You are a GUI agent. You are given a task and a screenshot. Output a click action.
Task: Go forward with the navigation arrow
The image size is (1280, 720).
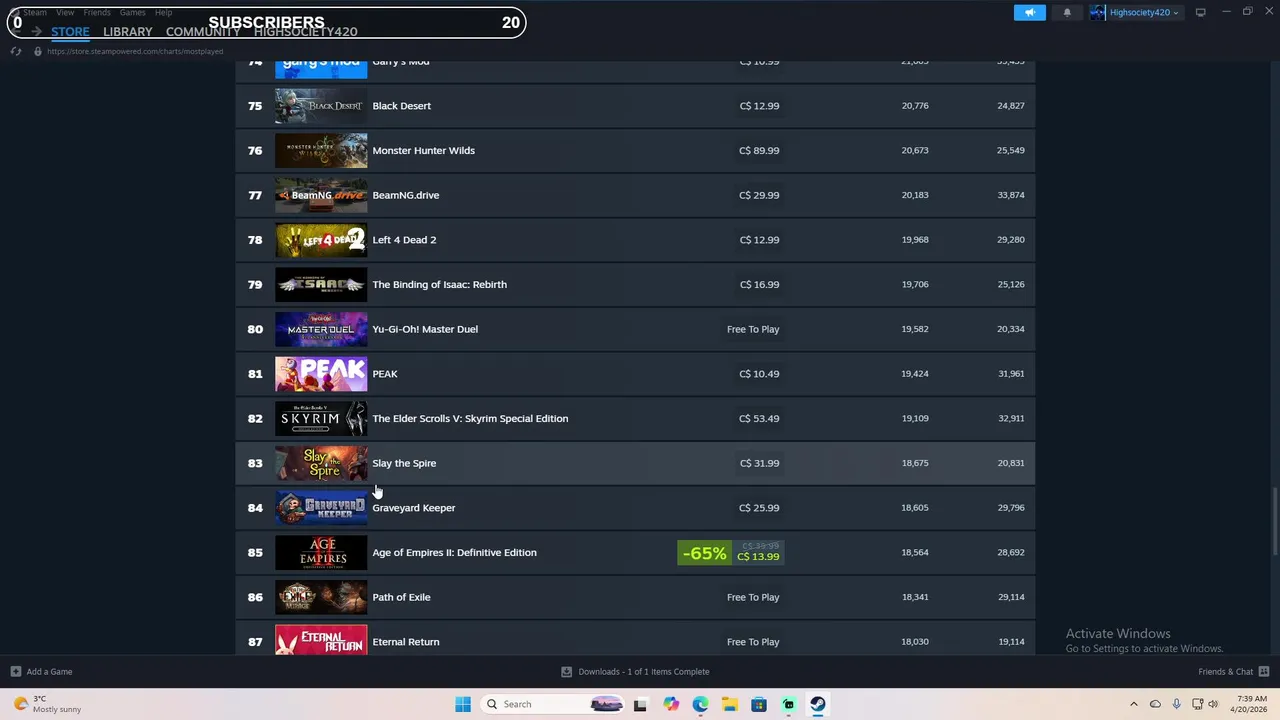(36, 32)
